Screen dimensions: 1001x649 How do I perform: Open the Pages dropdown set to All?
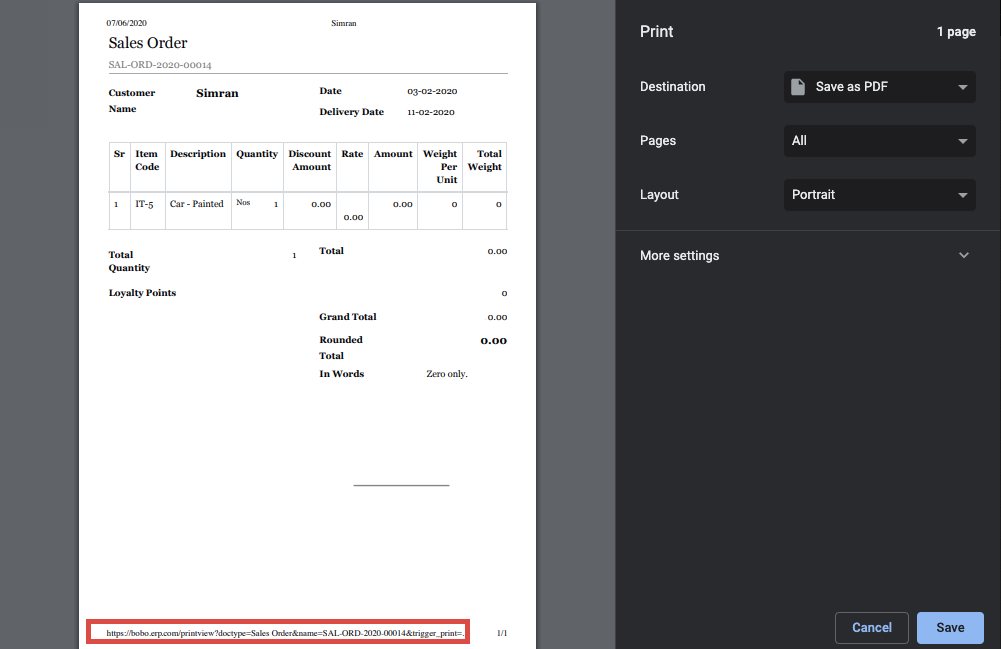pos(879,141)
